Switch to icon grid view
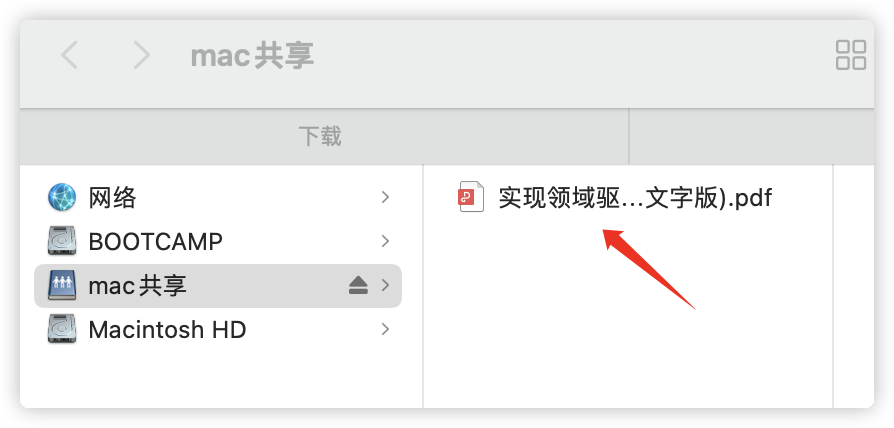The image size is (894, 428). tap(851, 55)
